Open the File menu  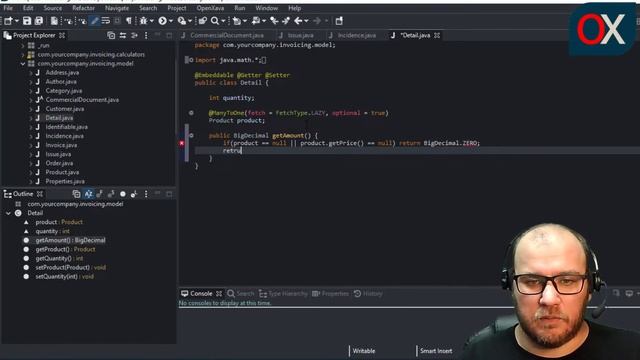pyautogui.click(x=8, y=8)
